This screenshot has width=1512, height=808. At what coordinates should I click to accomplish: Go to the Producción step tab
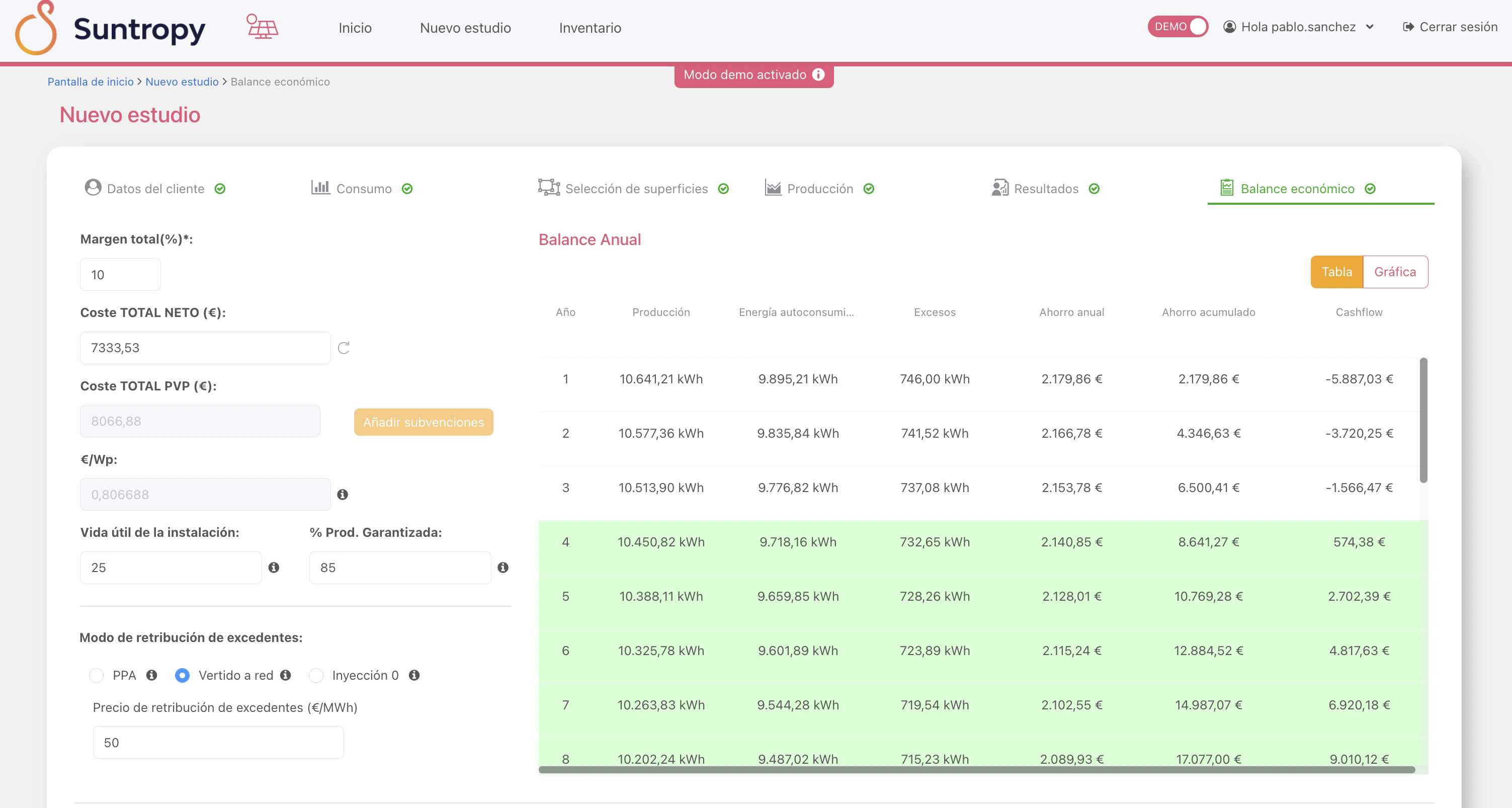point(819,189)
